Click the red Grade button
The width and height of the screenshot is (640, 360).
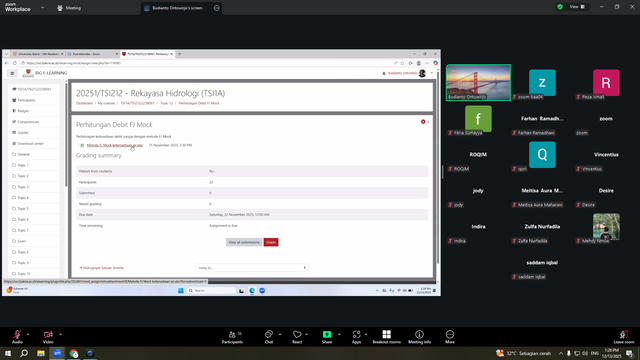coord(271,242)
